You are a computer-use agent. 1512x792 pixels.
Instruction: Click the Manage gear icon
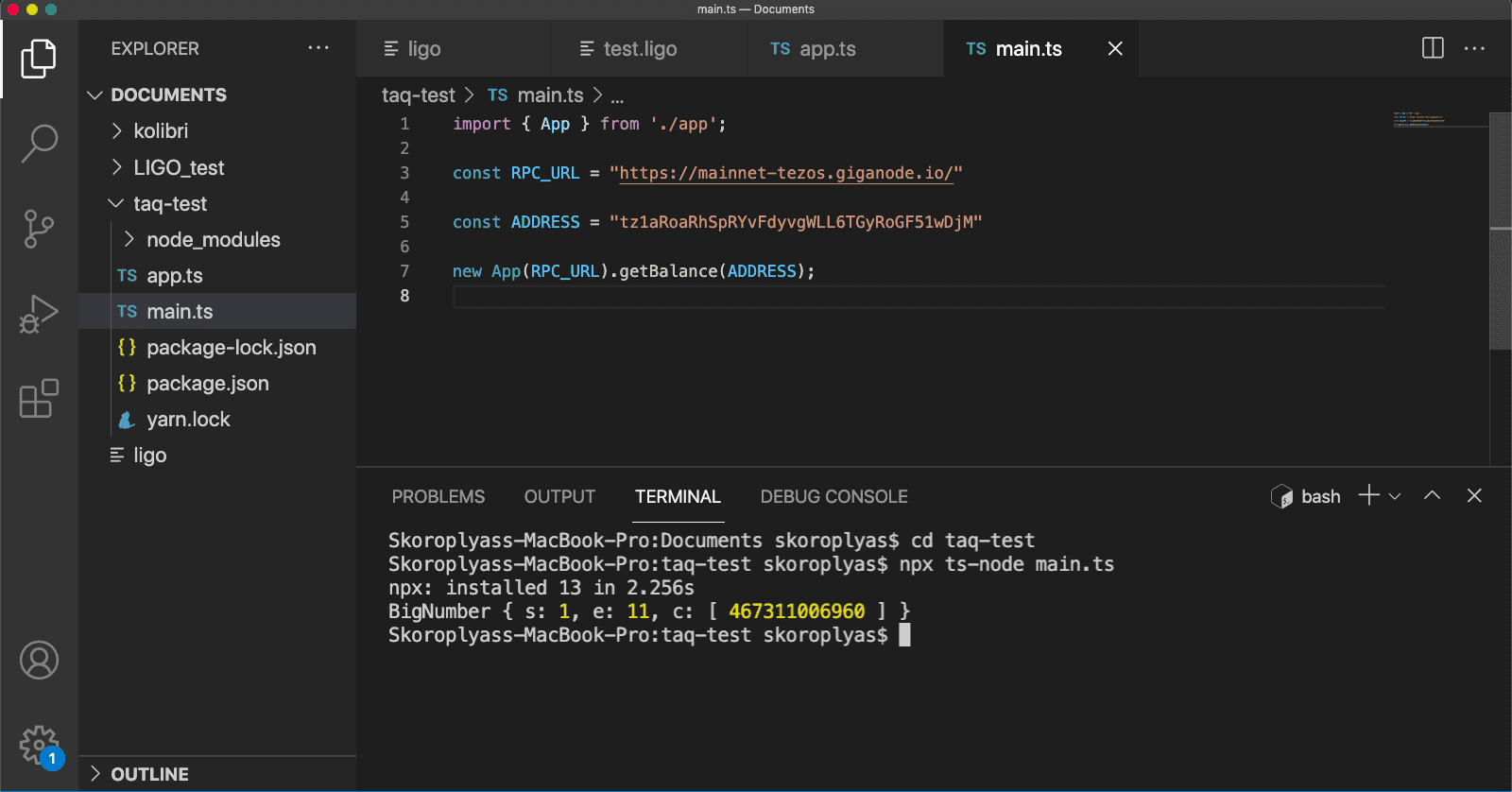point(39,745)
